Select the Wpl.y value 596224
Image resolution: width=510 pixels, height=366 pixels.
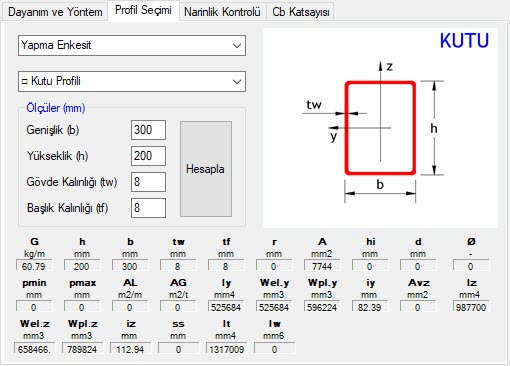(x=322, y=307)
